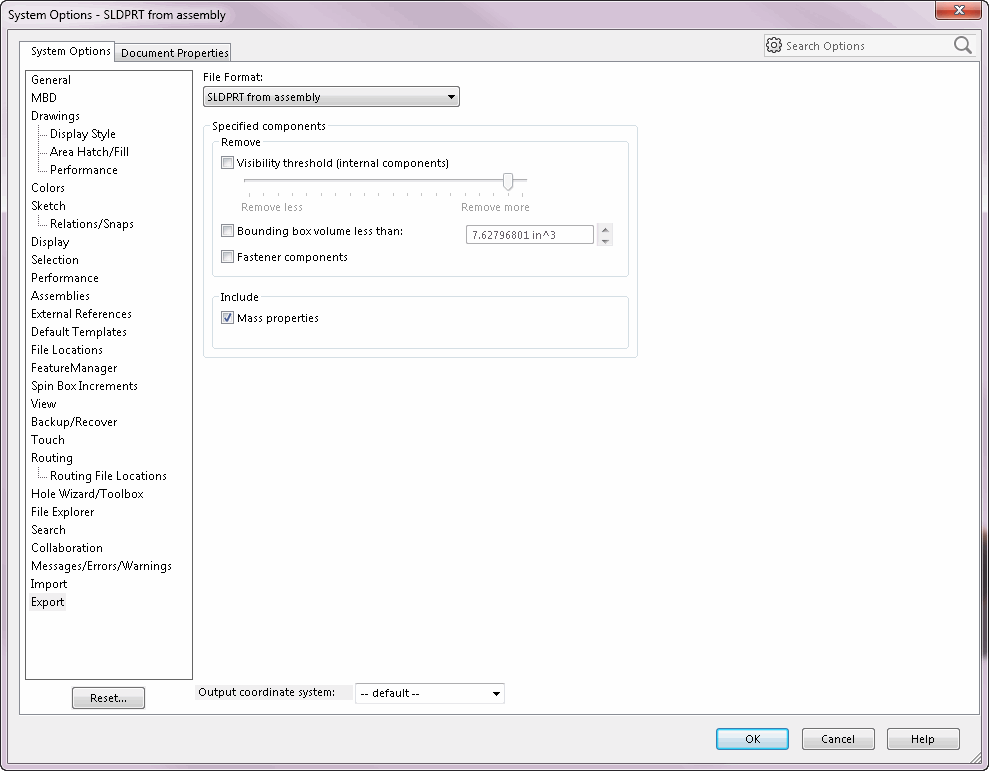Click the visibility threshold slider handle

click(508, 182)
